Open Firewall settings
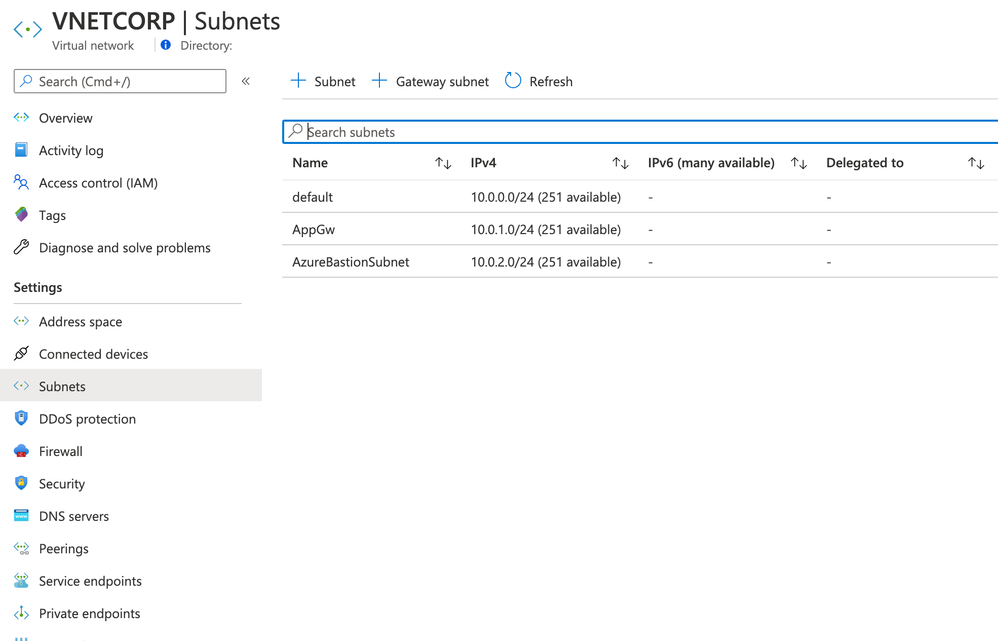This screenshot has width=998, height=641. 60,451
